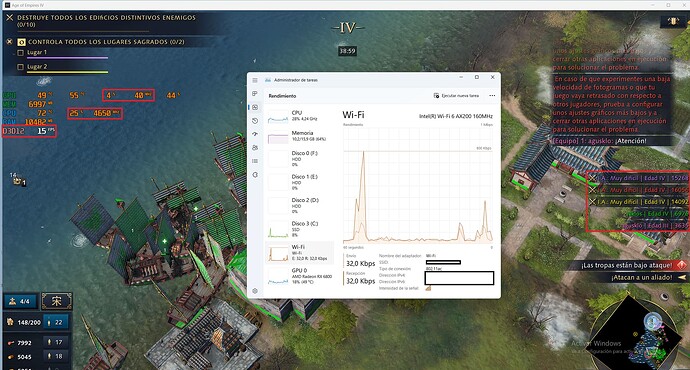Open Task Manager hamburger navigation menu
Viewport: 690px width, 370px height.
255,80
